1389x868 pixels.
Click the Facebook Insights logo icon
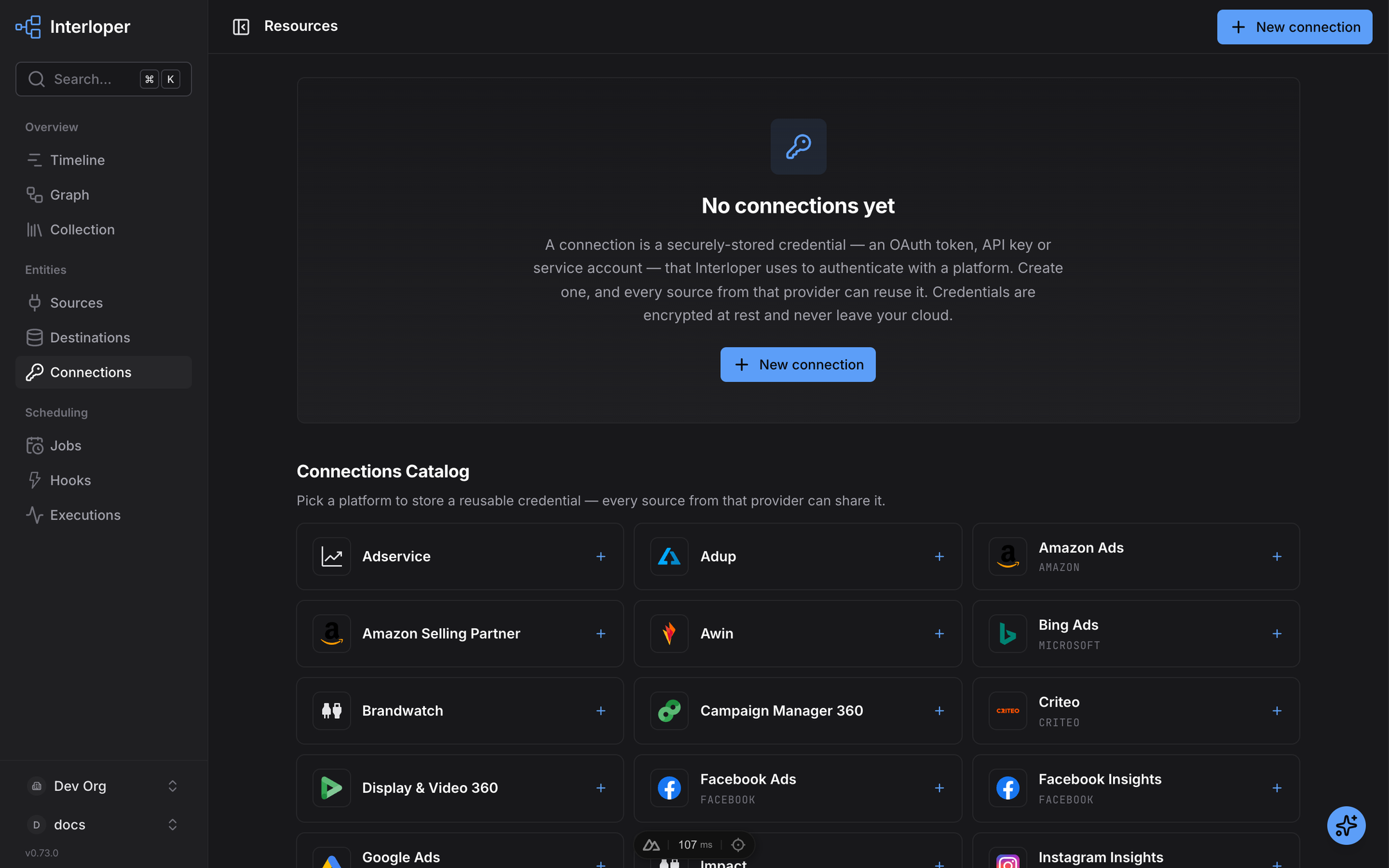1008,788
